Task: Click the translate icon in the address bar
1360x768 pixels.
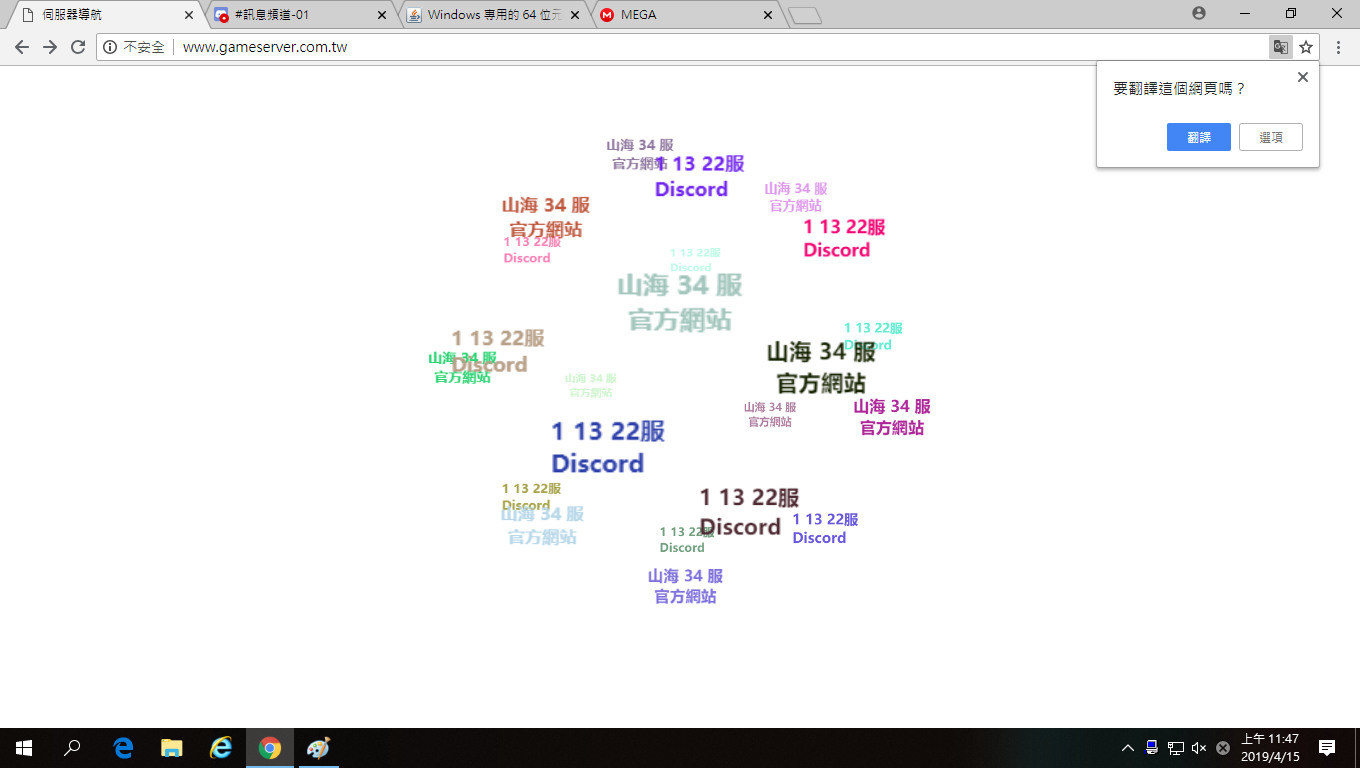Action: point(1280,47)
